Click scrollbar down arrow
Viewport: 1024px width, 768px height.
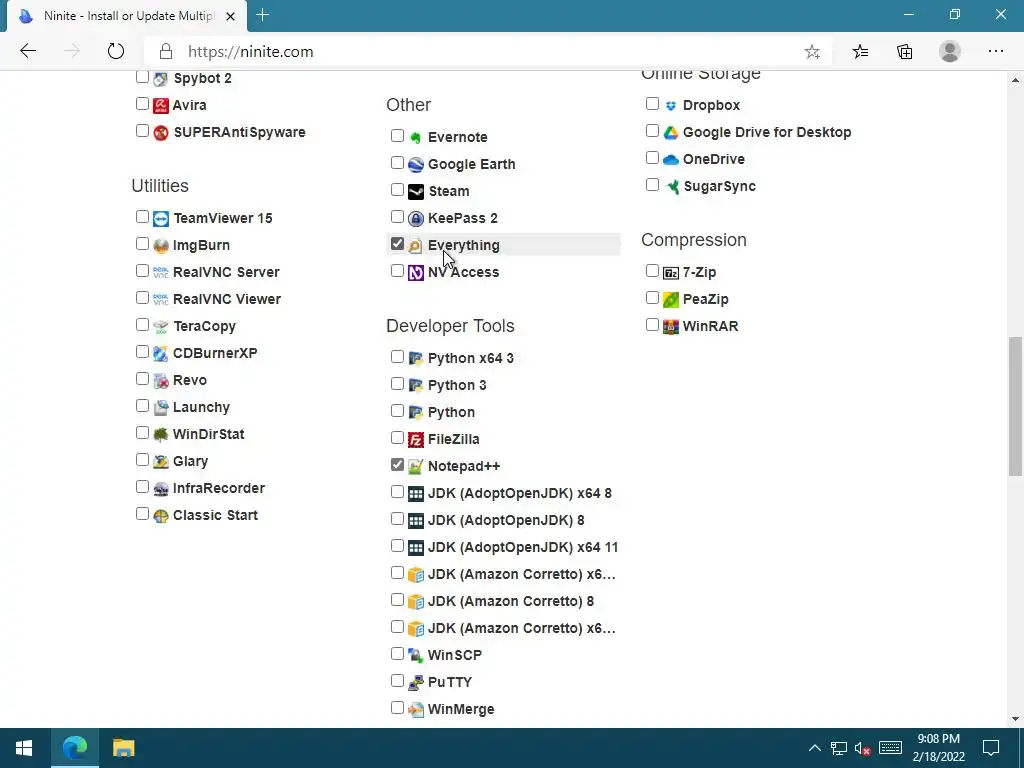(1015, 719)
